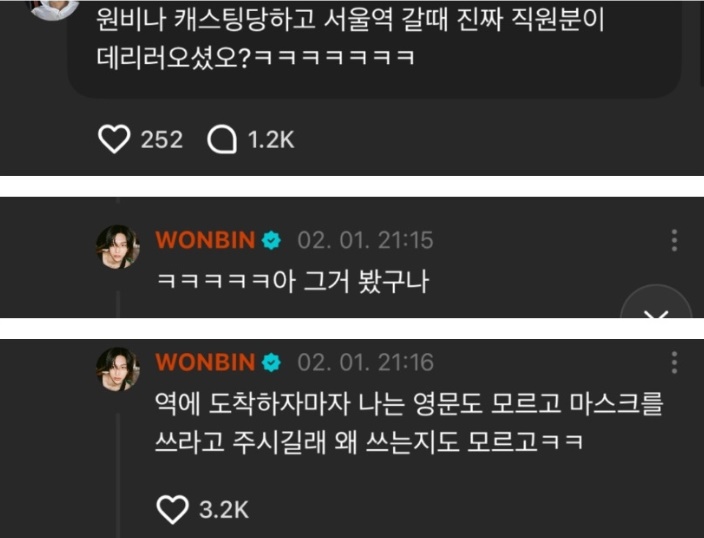The height and width of the screenshot is (538, 704).
Task: Tap verified badge on the 21:16 WONBIN reply
Action: point(271,362)
